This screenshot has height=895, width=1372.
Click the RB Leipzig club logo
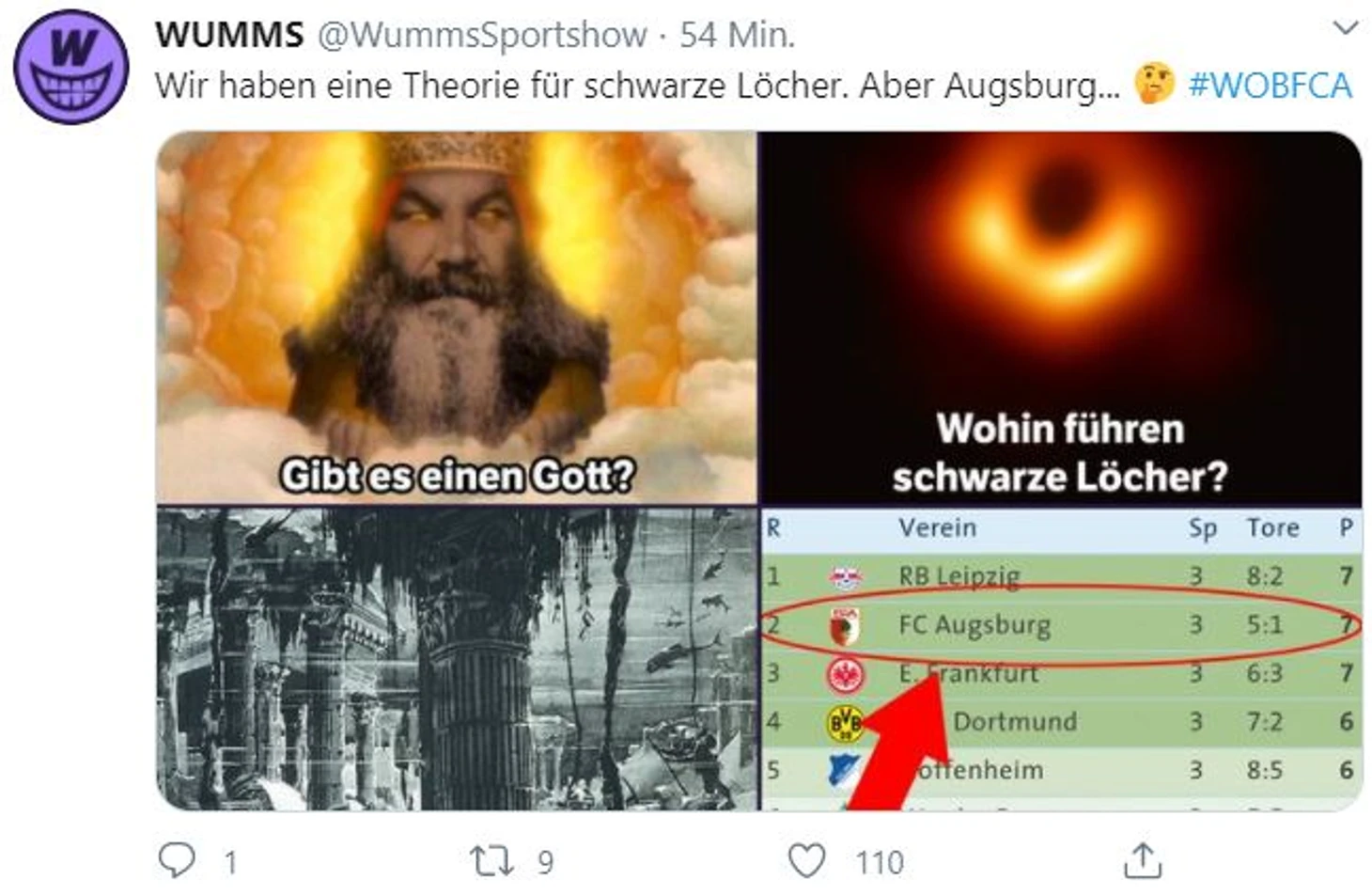click(x=845, y=576)
